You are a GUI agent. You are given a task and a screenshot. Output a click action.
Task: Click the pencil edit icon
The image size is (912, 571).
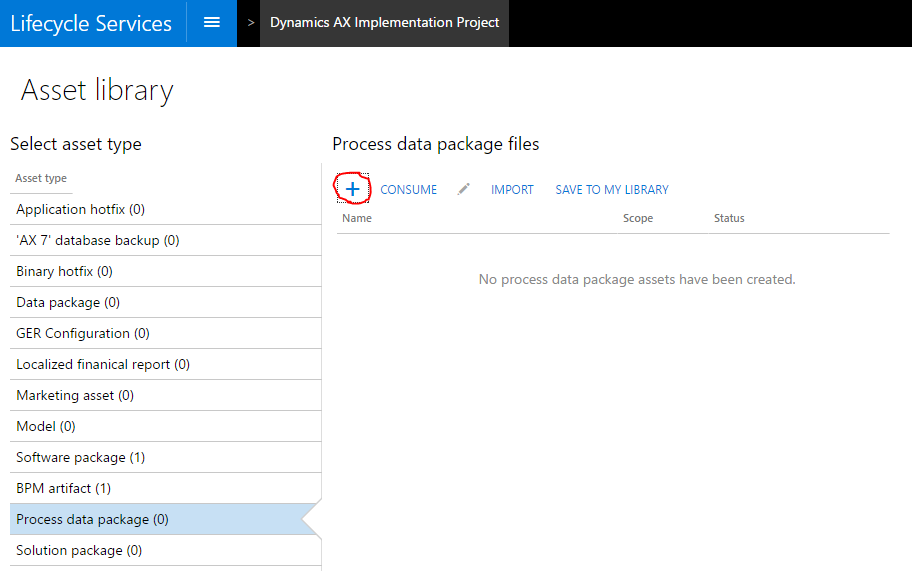tap(464, 189)
